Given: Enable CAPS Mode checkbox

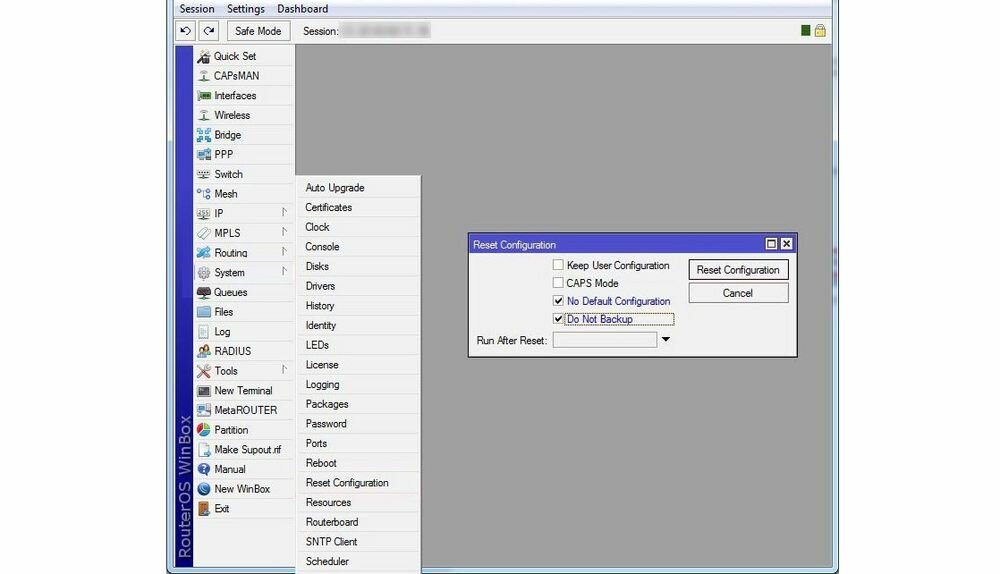Looking at the screenshot, I should [x=558, y=283].
